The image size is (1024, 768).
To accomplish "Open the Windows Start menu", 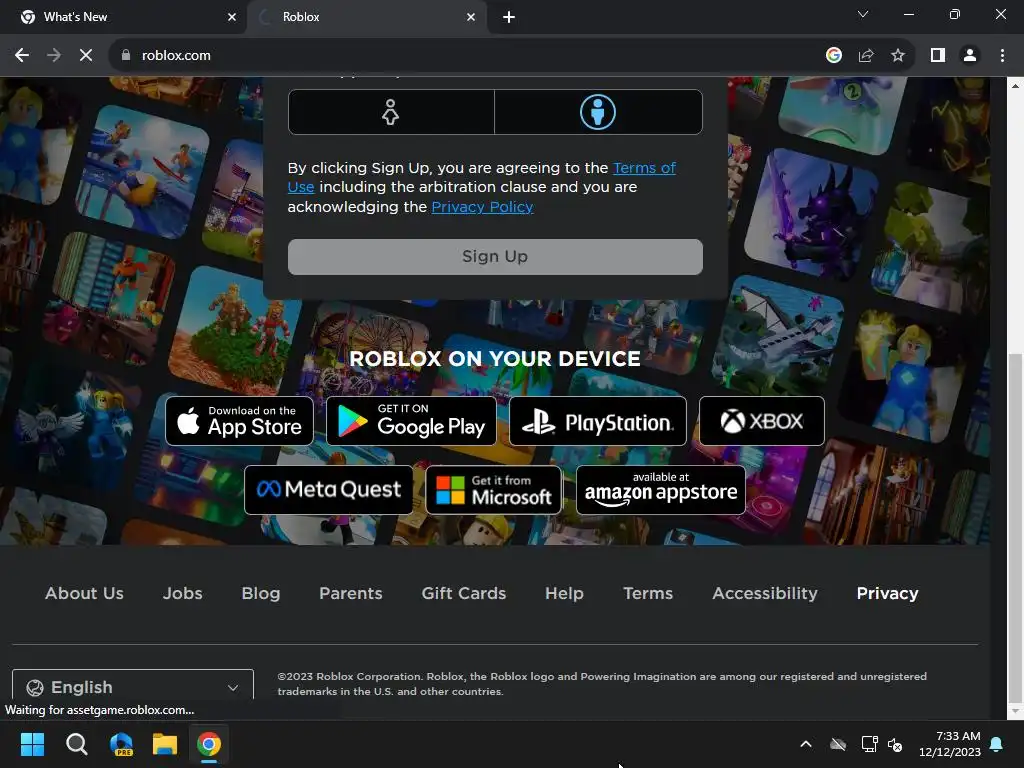I will click(32, 744).
